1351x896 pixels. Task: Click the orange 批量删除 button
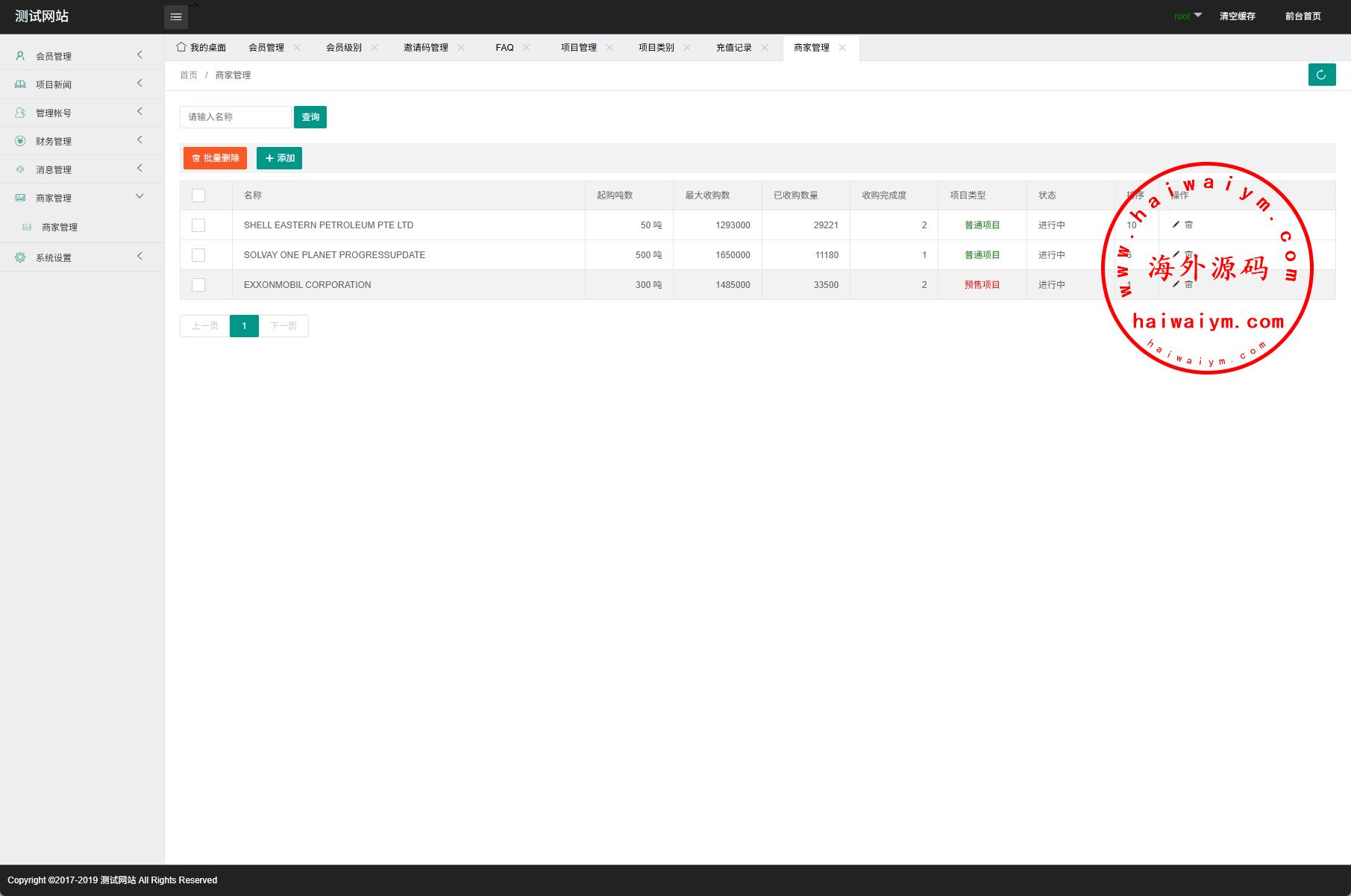pos(215,158)
